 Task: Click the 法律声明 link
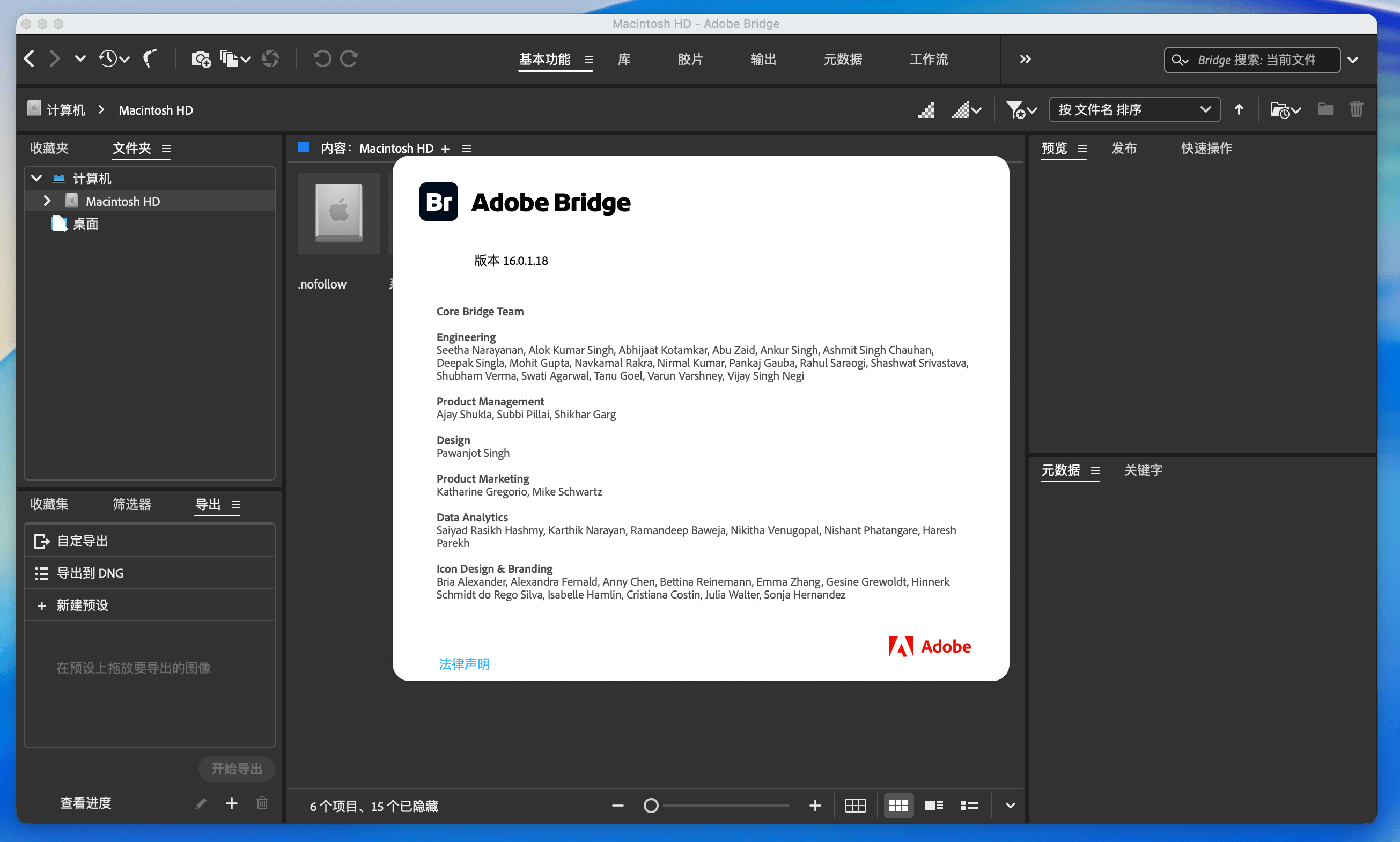click(x=463, y=664)
